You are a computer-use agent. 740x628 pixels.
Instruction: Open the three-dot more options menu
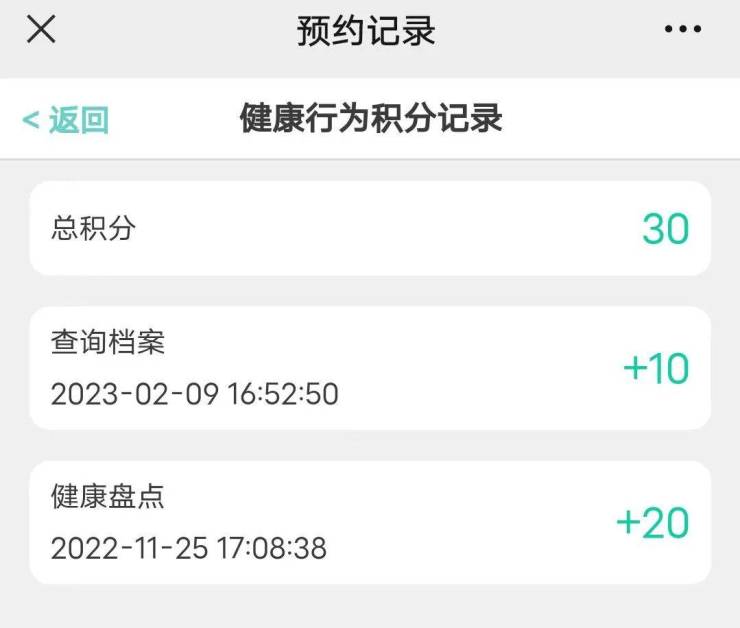coord(683,30)
